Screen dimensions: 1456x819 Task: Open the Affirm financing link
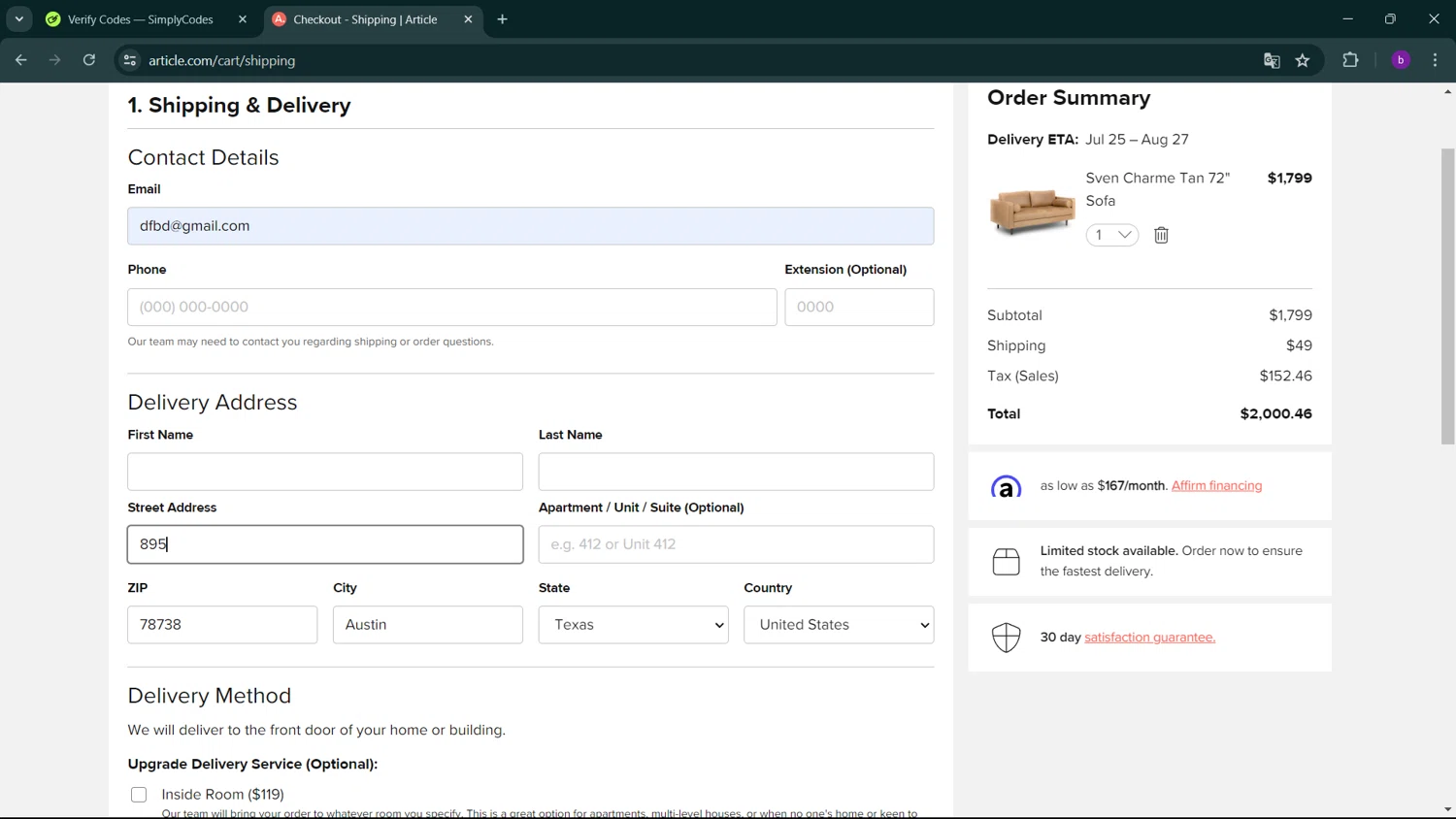1216,486
